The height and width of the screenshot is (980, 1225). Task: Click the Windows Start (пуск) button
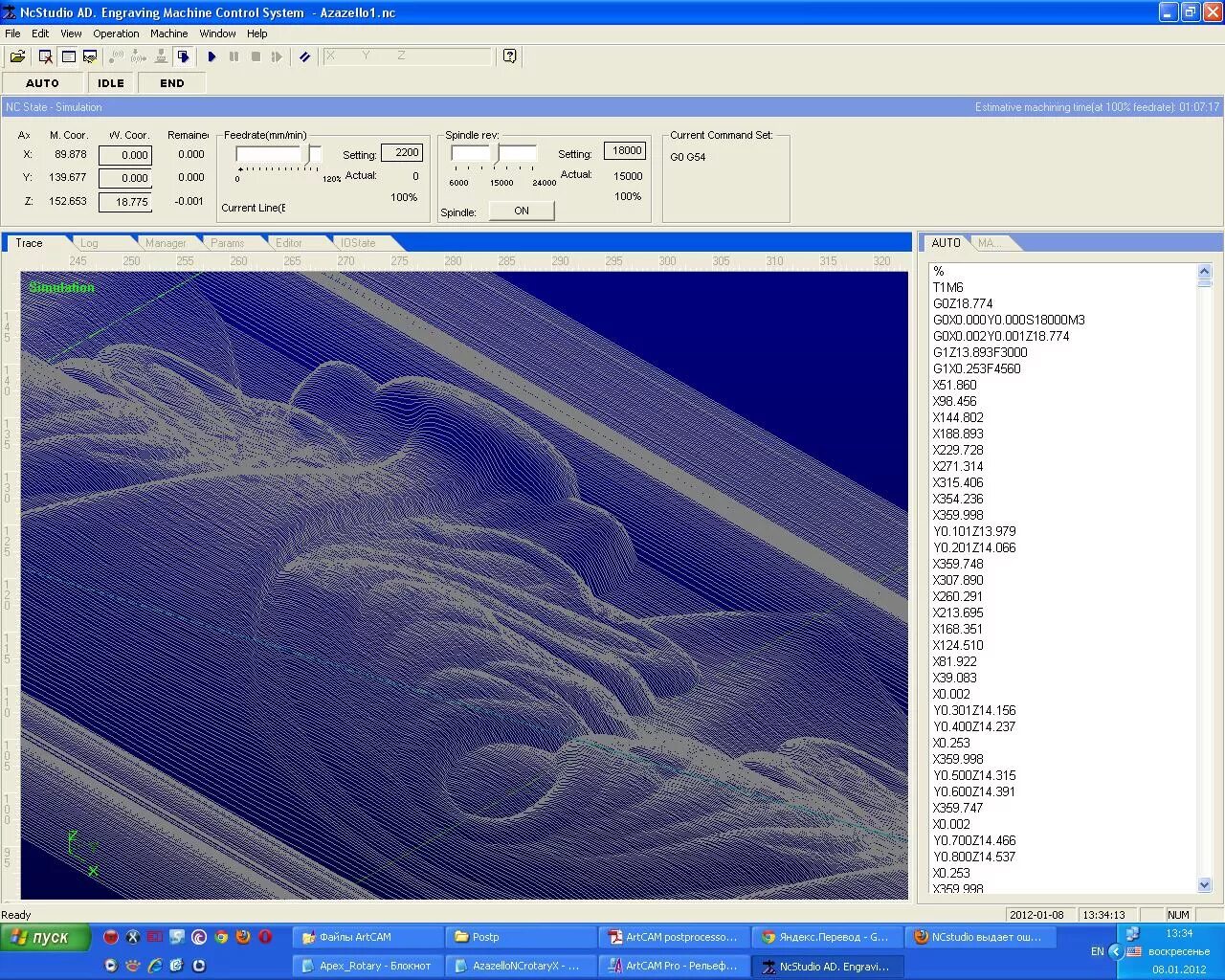(45, 937)
